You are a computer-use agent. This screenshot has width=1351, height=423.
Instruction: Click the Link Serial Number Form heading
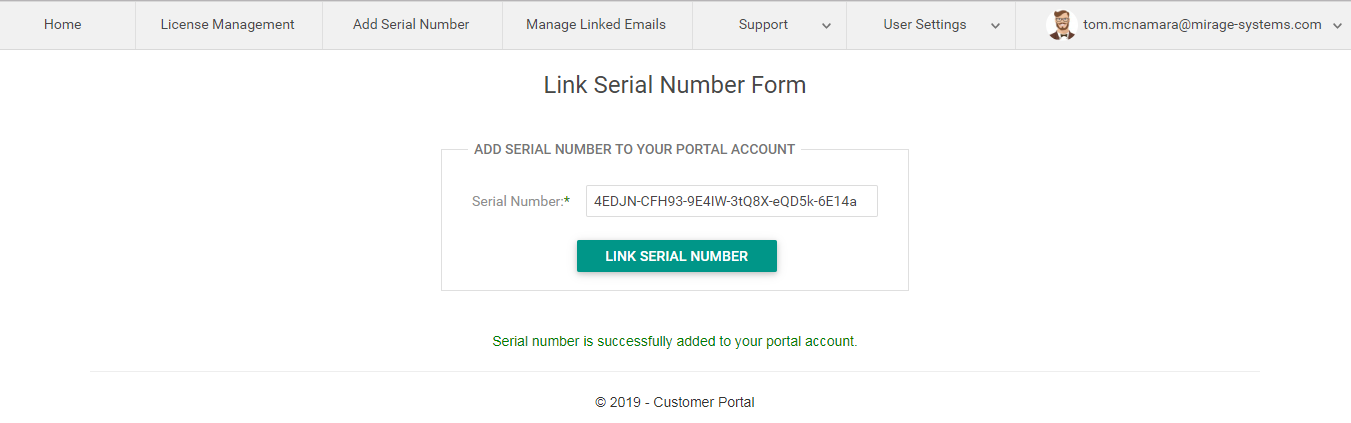click(x=675, y=85)
